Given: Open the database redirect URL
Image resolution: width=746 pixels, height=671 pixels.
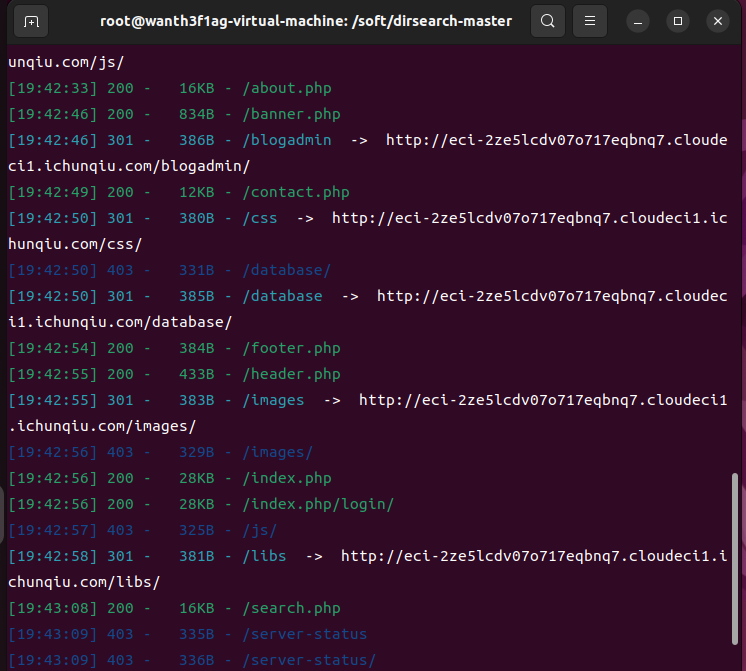Looking at the screenshot, I should tap(551, 296).
